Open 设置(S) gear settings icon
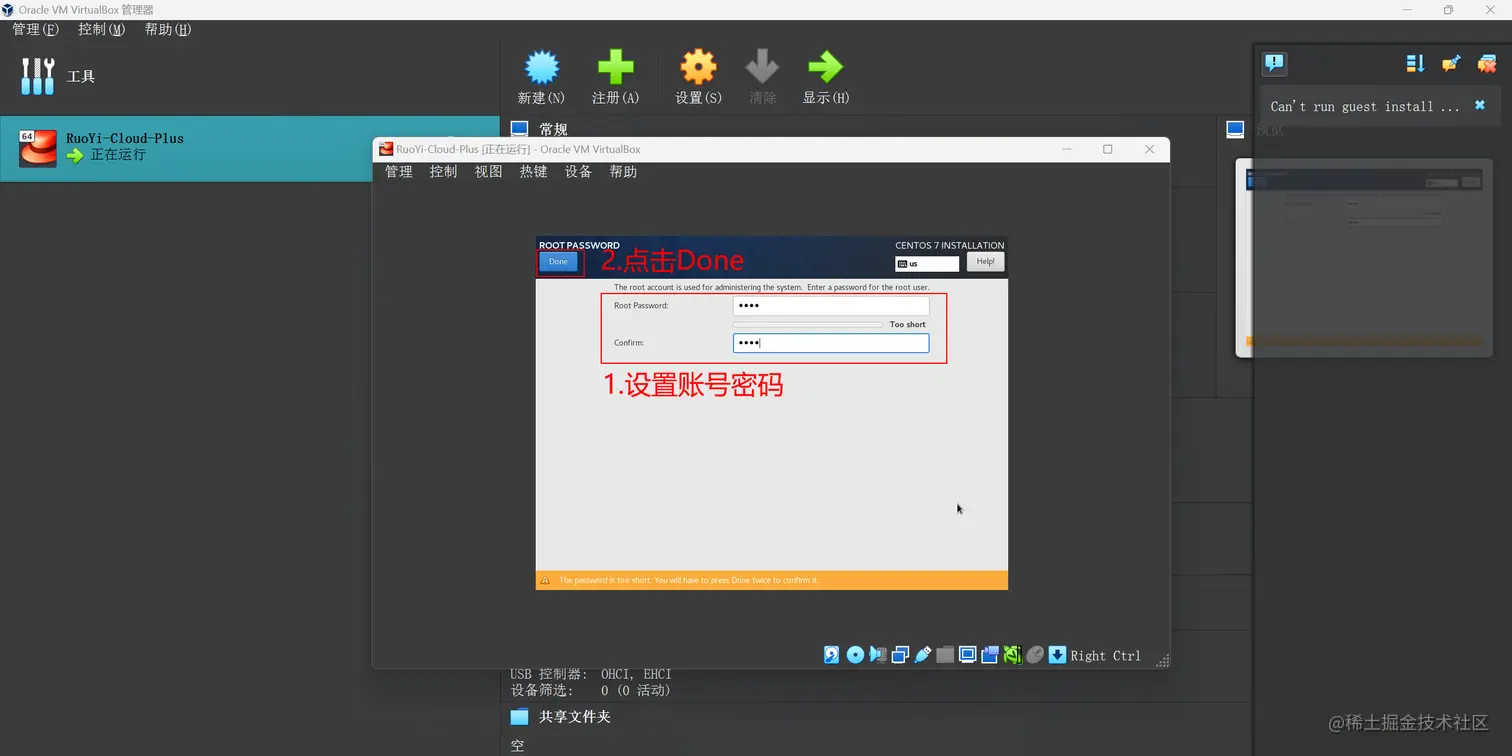This screenshot has height=756, width=1512. pyautogui.click(x=698, y=68)
